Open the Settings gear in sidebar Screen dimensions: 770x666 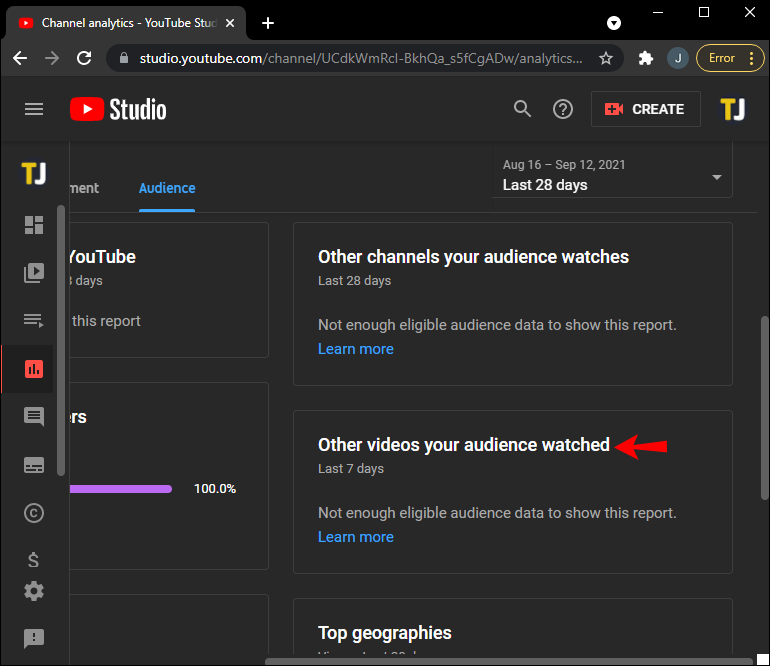click(x=34, y=591)
